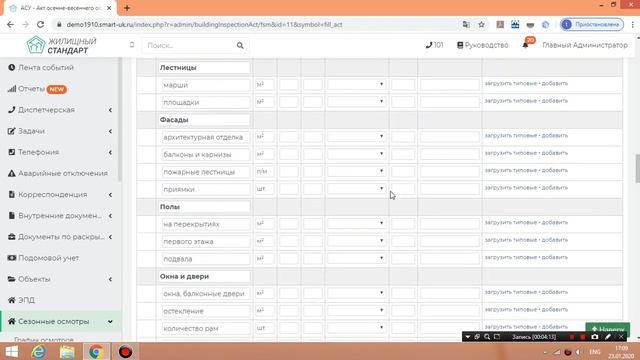The width and height of the screenshot is (640, 360).
Task: Open Руководство manual link
Action: [482, 45]
